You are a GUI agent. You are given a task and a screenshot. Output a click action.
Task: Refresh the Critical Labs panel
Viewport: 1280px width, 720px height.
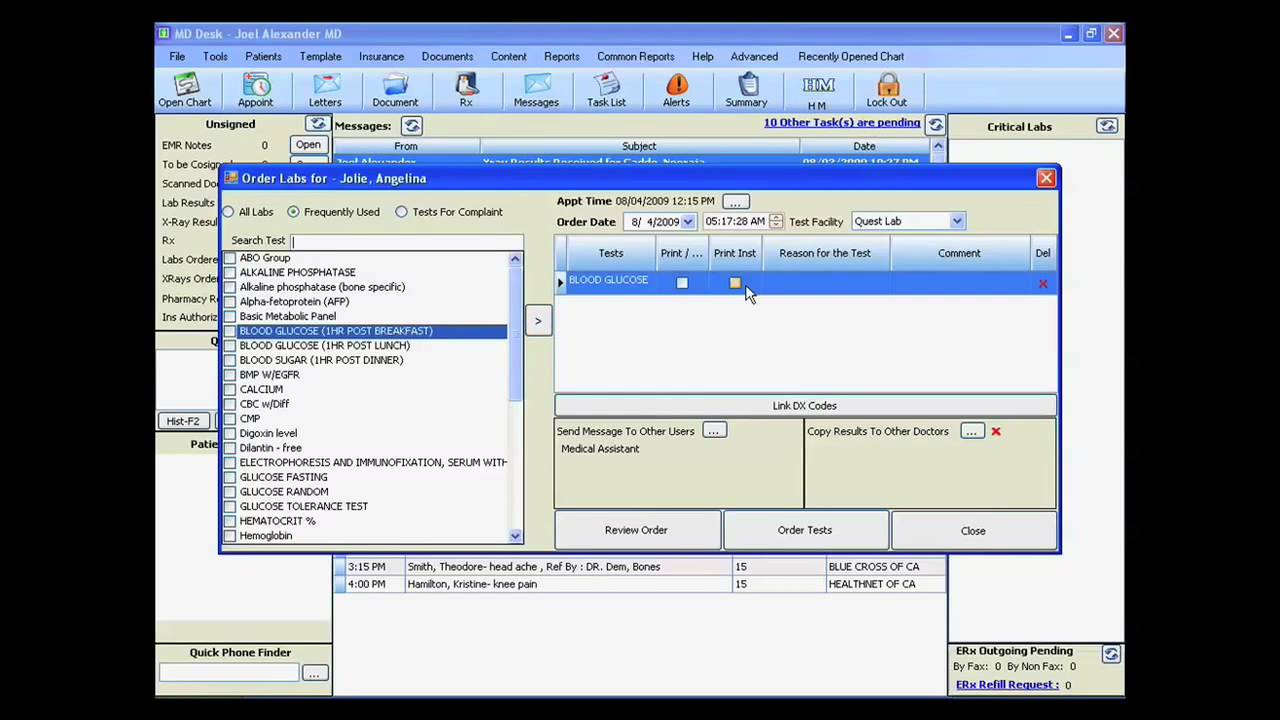coord(1107,126)
